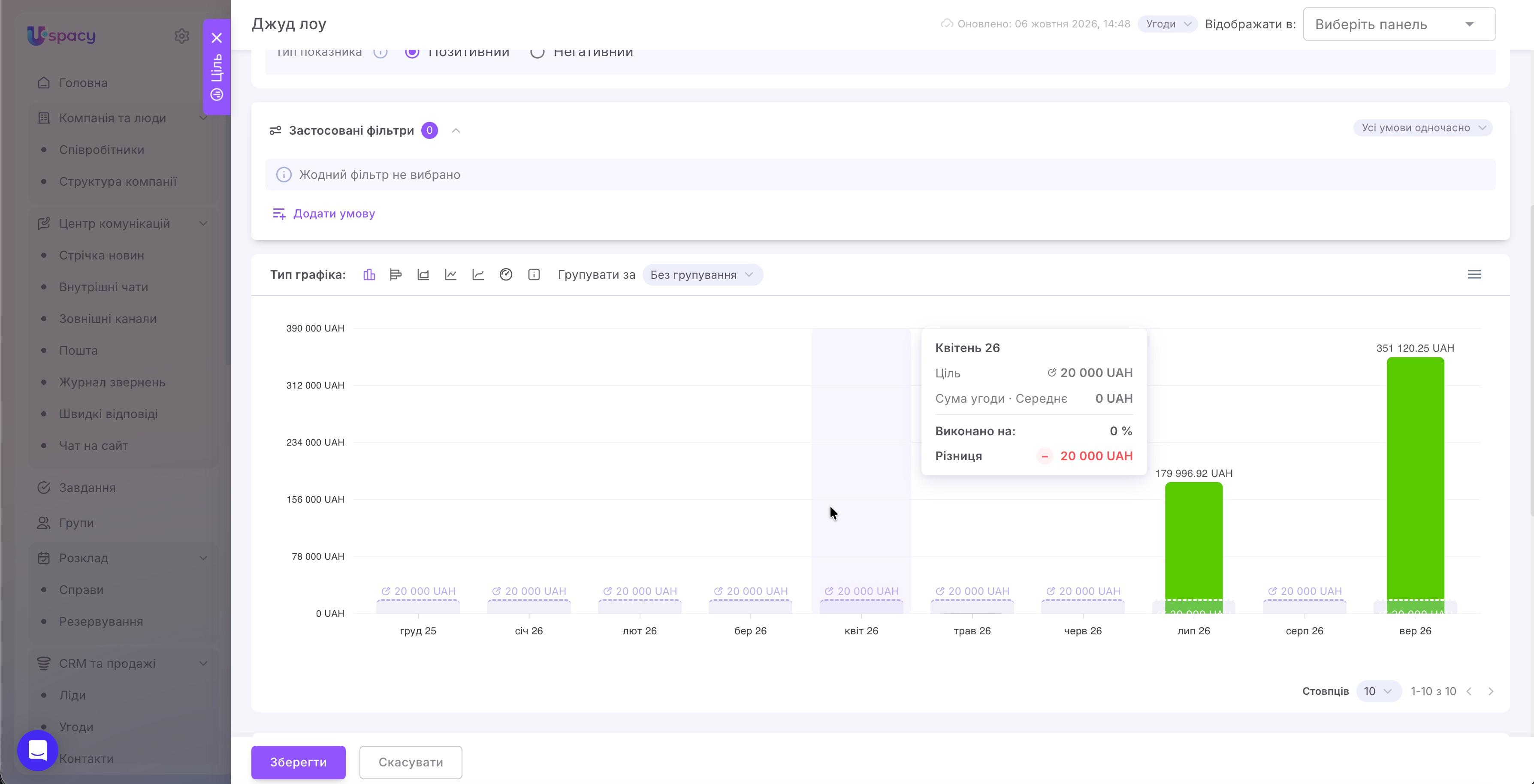Image resolution: width=1534 pixels, height=784 pixels.
Task: Change the Стовпців count dropdown
Action: pyautogui.click(x=1379, y=691)
